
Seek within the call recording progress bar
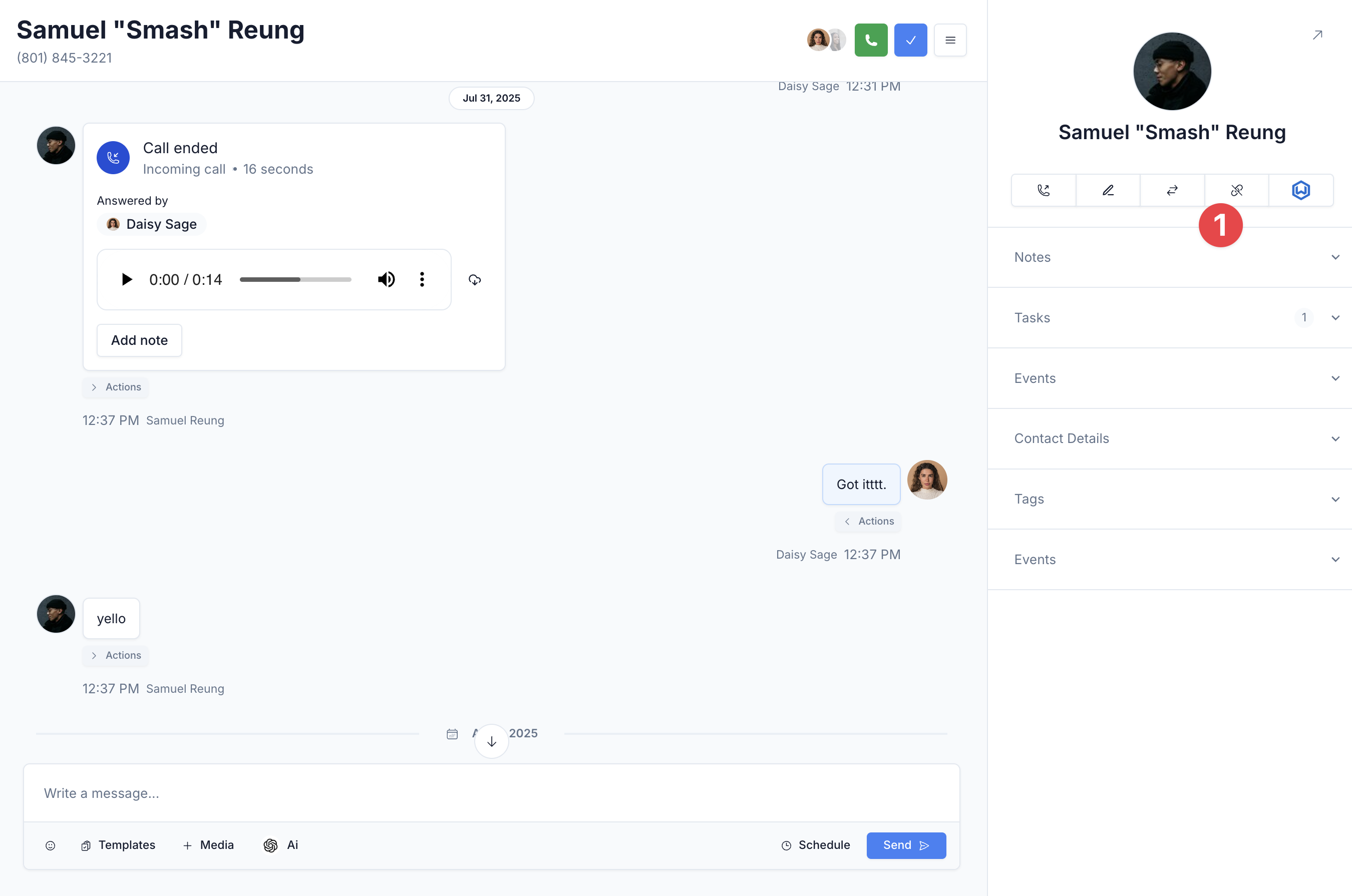pyautogui.click(x=295, y=279)
